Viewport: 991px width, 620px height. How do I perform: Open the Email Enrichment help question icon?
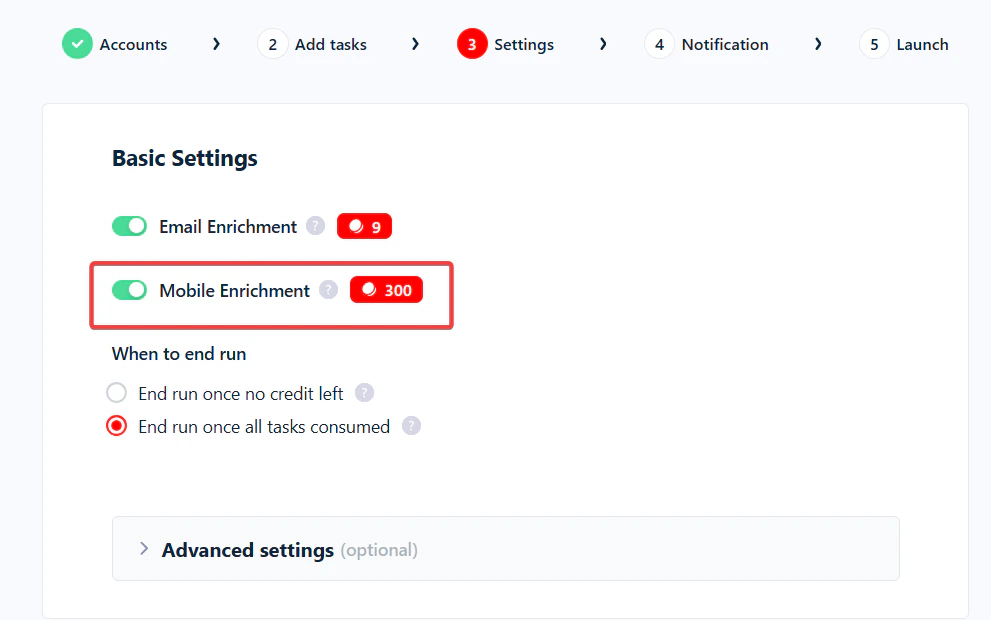tap(315, 226)
